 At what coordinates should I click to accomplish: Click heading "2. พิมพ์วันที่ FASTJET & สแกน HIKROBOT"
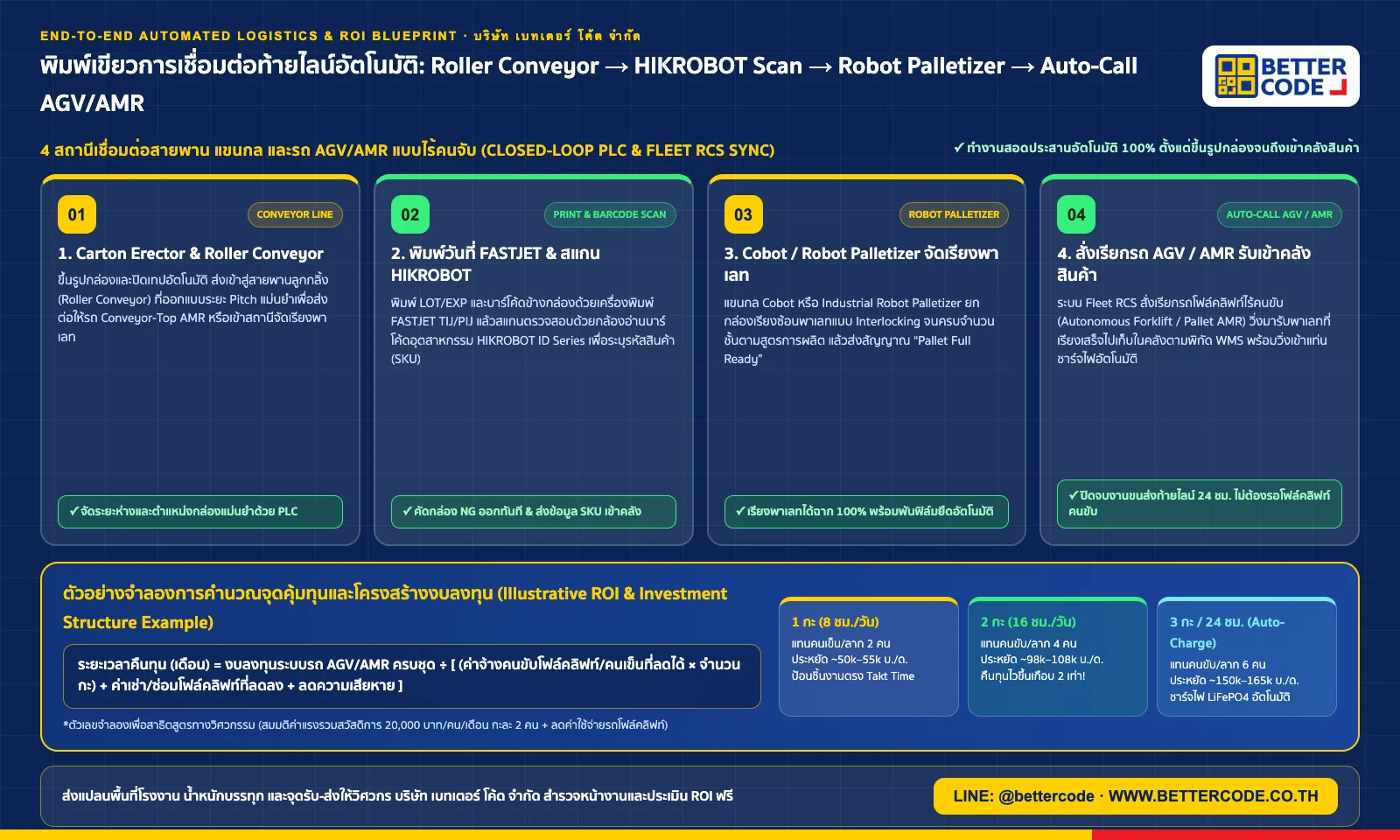coord(495,264)
